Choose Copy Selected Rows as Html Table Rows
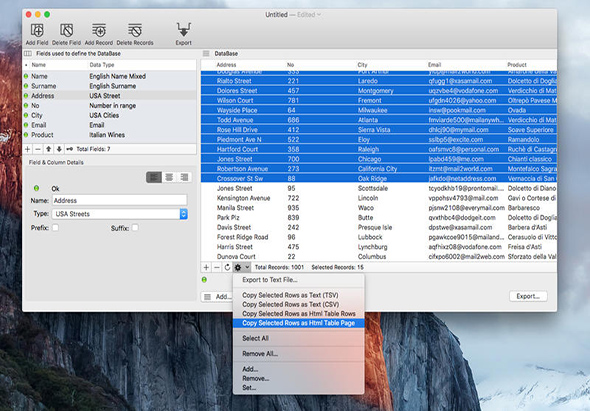590x411 pixels. pos(299,314)
